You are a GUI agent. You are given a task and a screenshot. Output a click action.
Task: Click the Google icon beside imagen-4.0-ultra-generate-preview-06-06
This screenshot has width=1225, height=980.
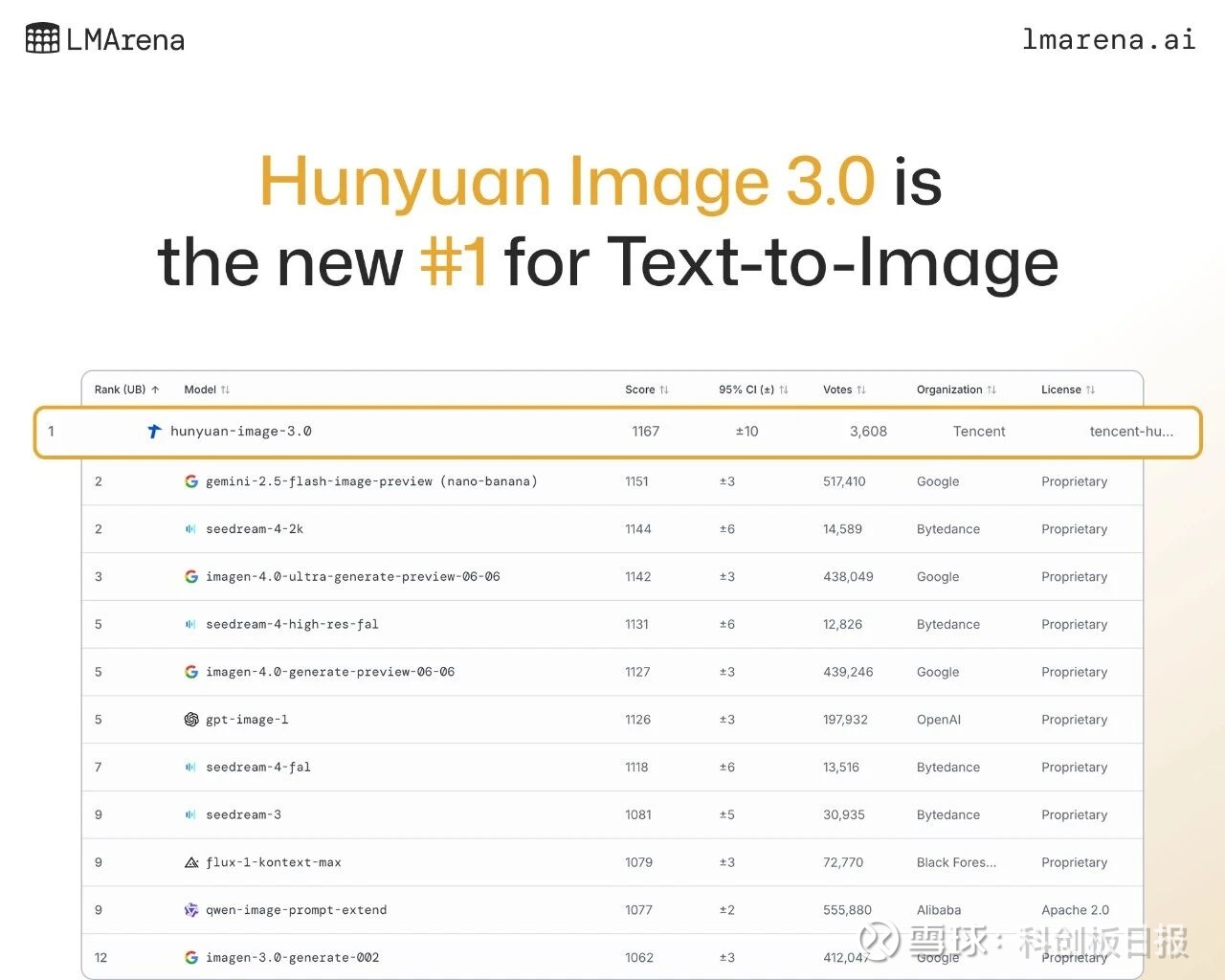coord(191,577)
